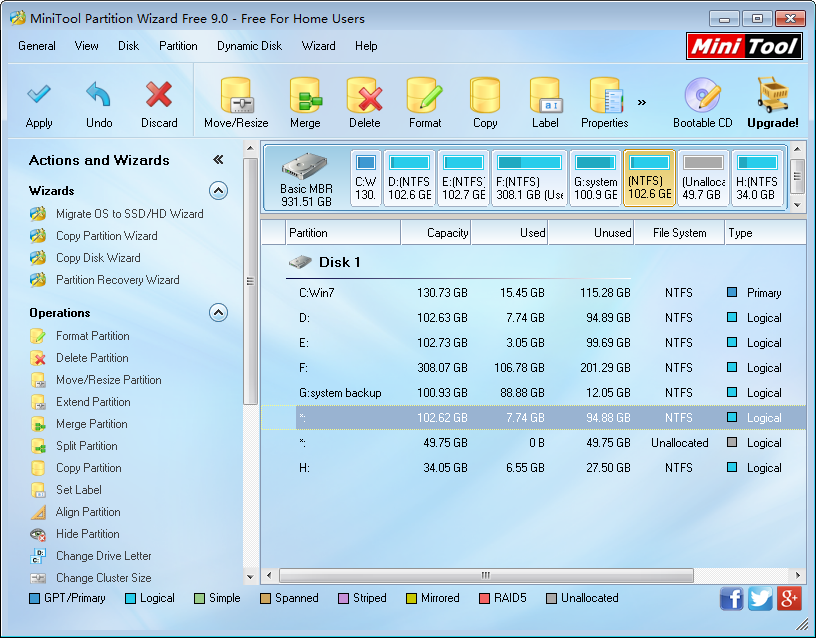816x638 pixels.
Task: Click the Format Partition operation icon
Action: coord(38,336)
